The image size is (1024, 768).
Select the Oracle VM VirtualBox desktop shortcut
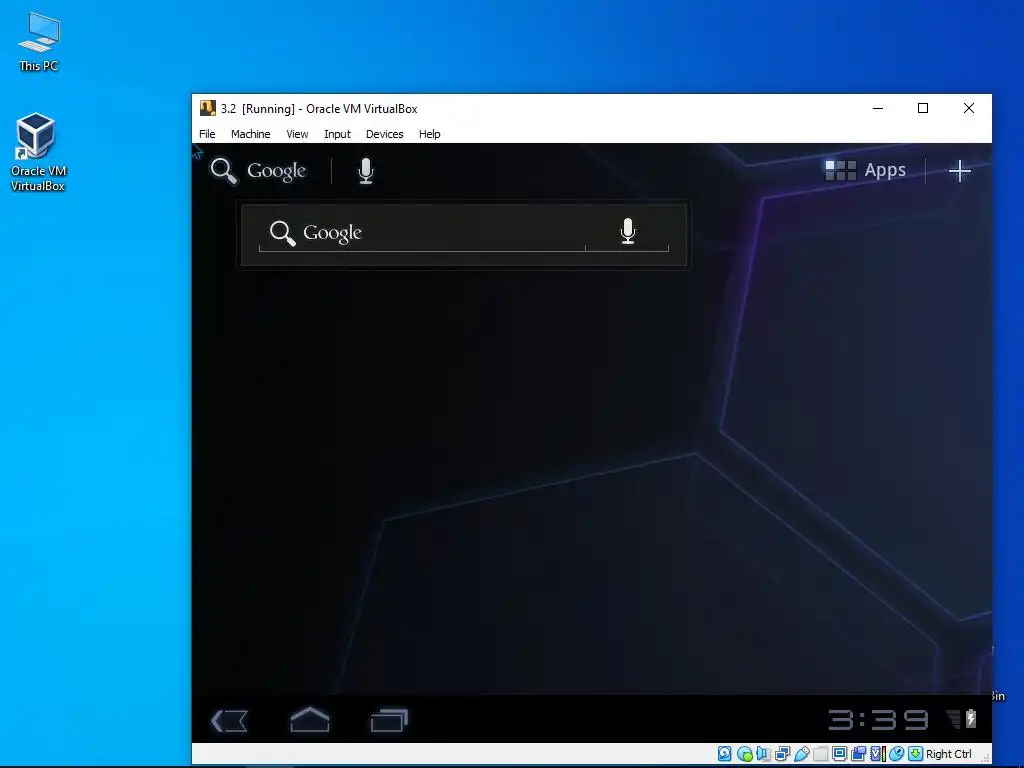pos(37,152)
